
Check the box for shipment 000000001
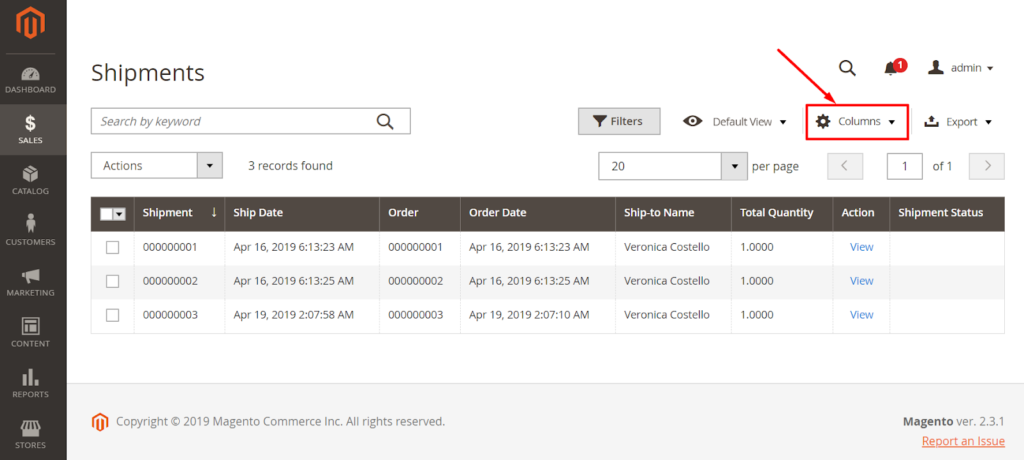112,247
